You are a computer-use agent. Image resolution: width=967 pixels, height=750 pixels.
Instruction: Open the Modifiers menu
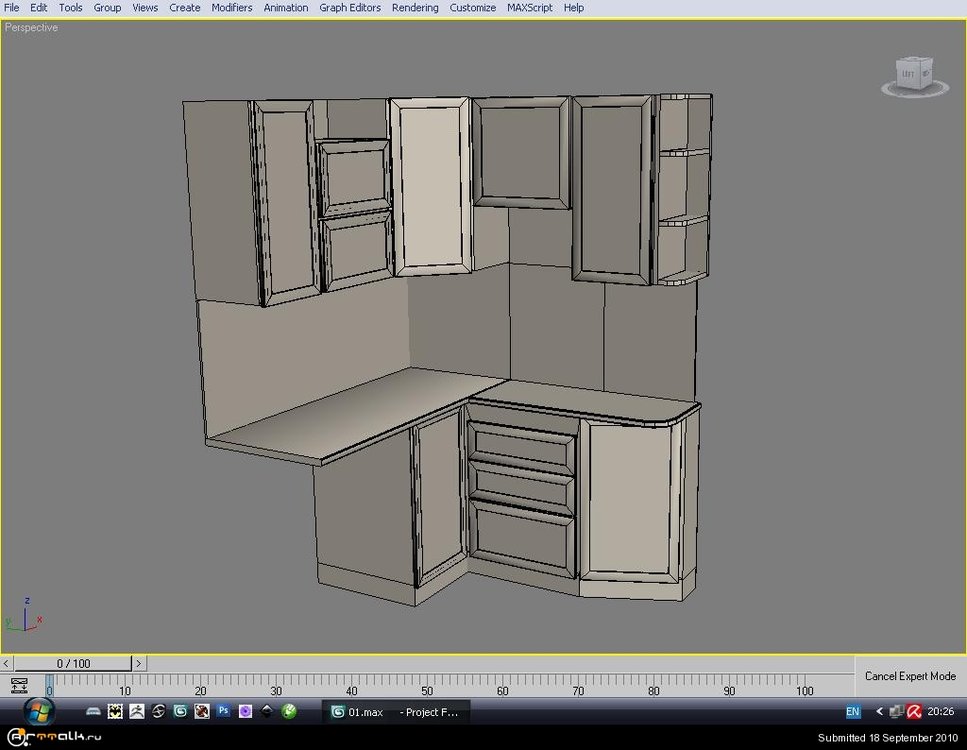click(x=232, y=8)
